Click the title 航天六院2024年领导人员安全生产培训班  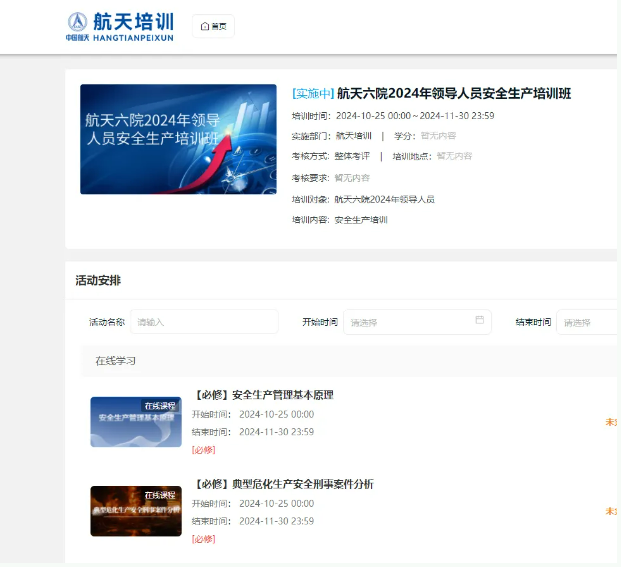[454, 94]
